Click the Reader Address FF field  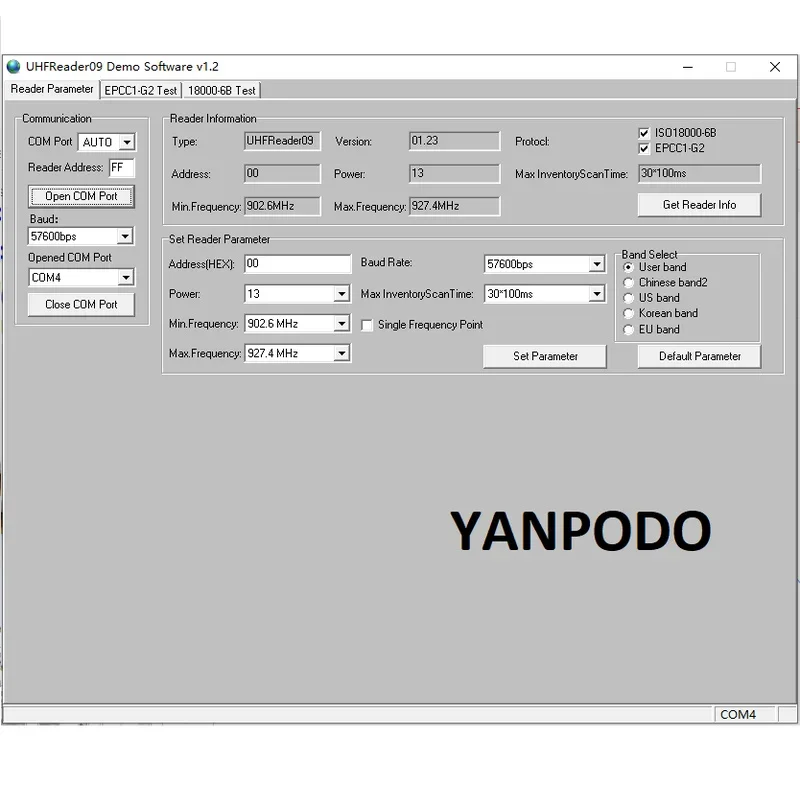(x=121, y=168)
